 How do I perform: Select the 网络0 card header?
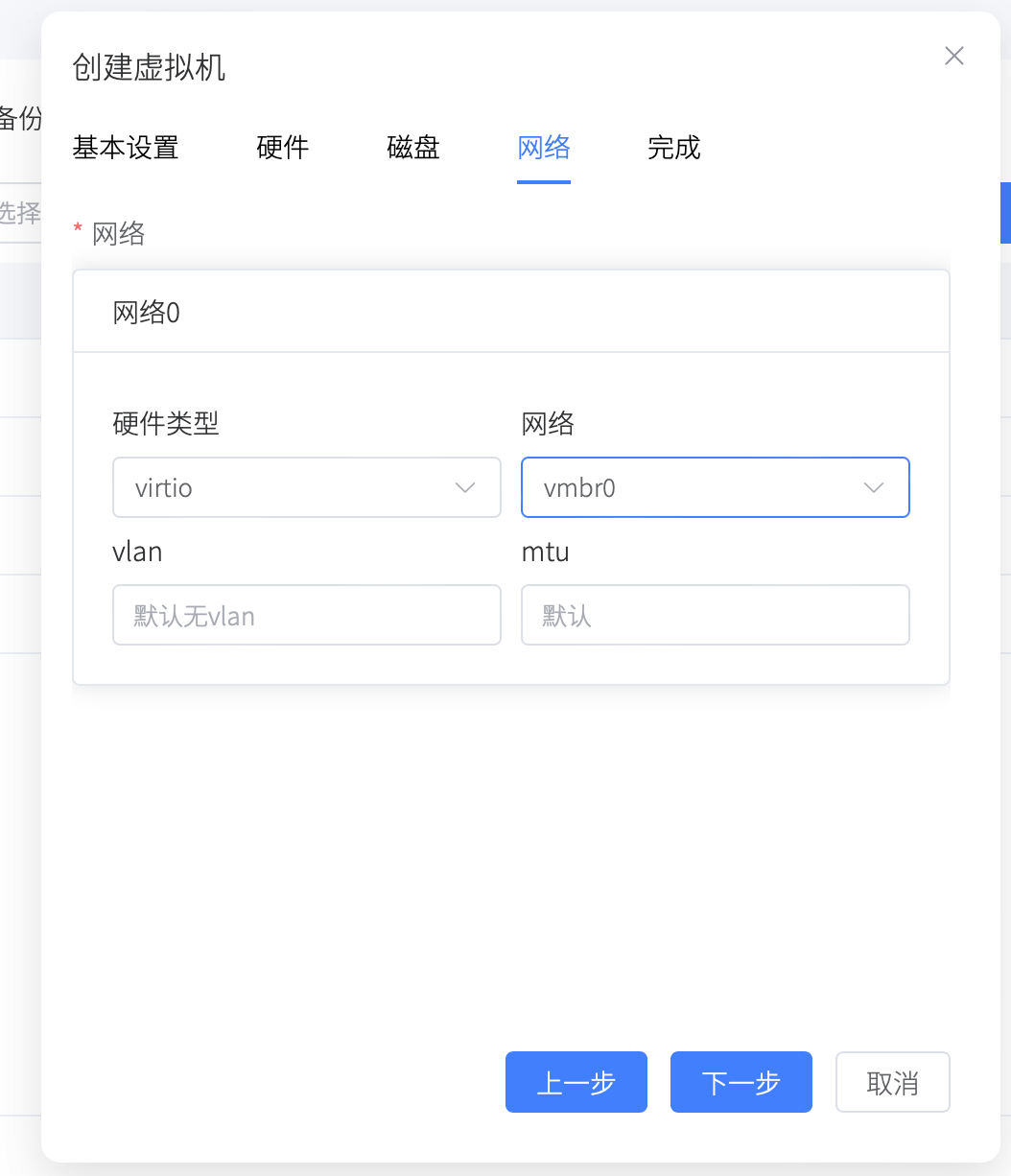click(147, 311)
